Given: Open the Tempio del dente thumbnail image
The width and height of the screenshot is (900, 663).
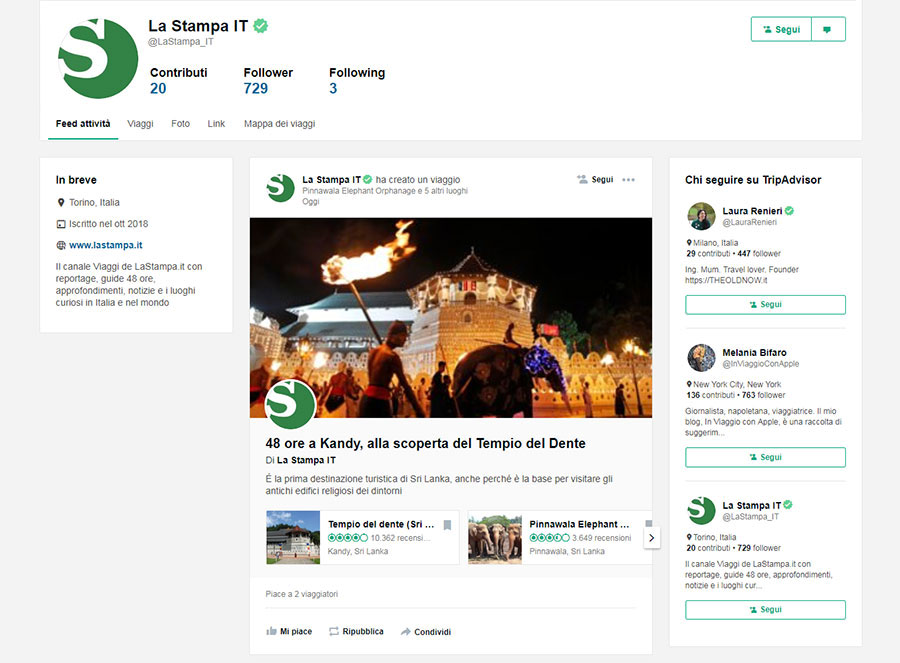Looking at the screenshot, I should point(293,537).
